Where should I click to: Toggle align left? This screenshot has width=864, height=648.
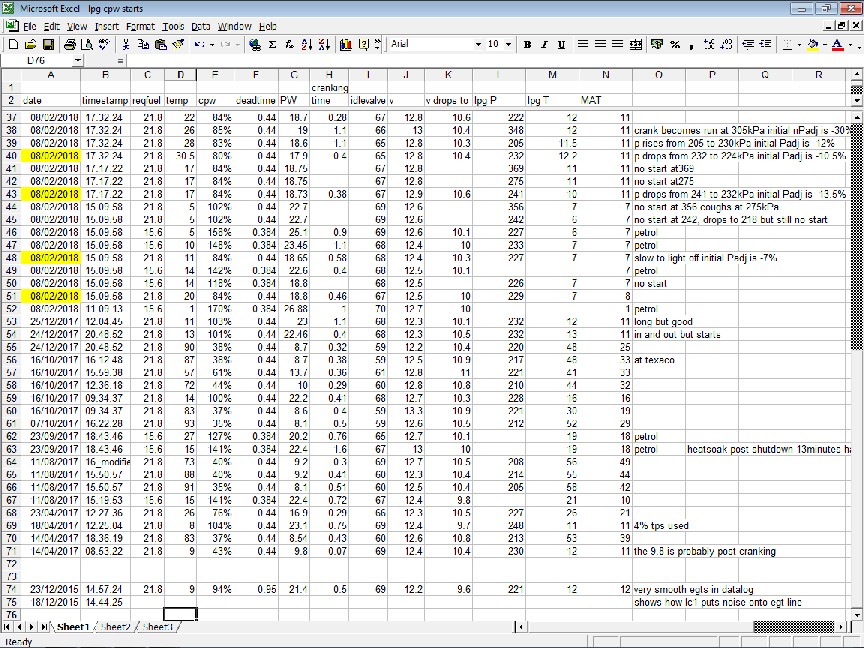[x=582, y=45]
